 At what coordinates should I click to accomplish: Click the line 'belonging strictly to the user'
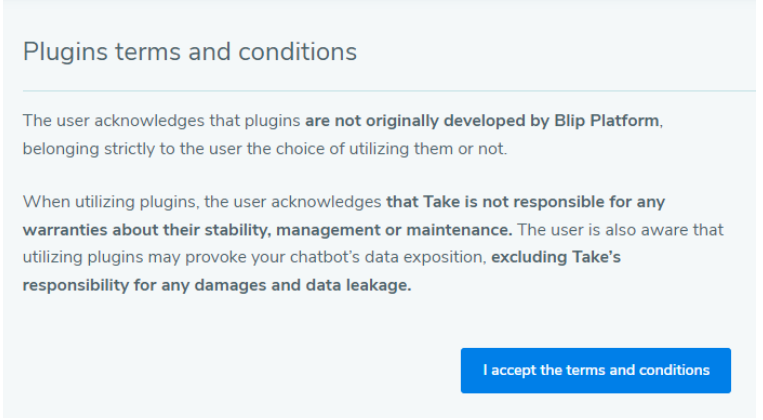click(x=127, y=149)
